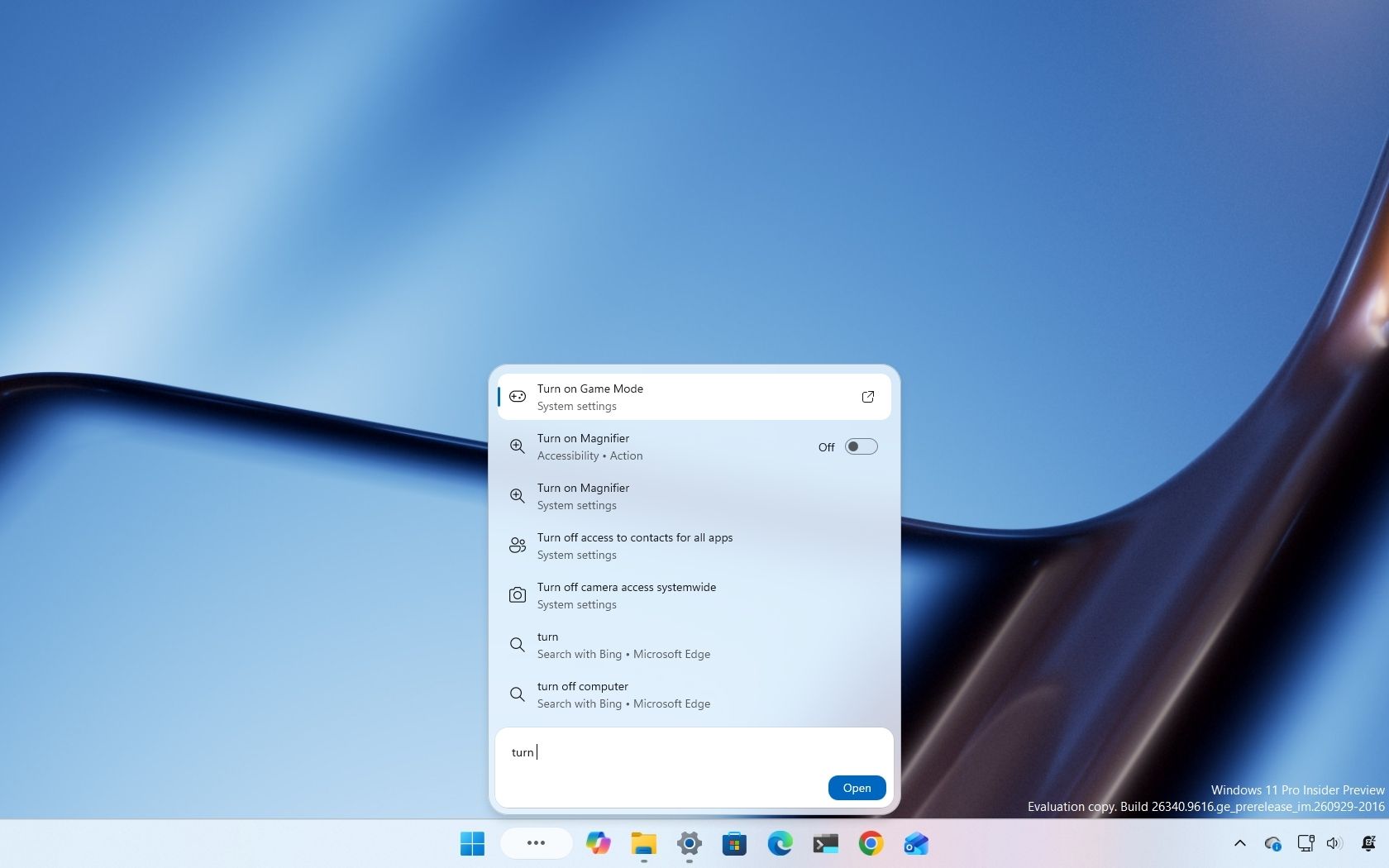The height and width of the screenshot is (868, 1389).
Task: Click inside the search text box
Action: (694, 752)
